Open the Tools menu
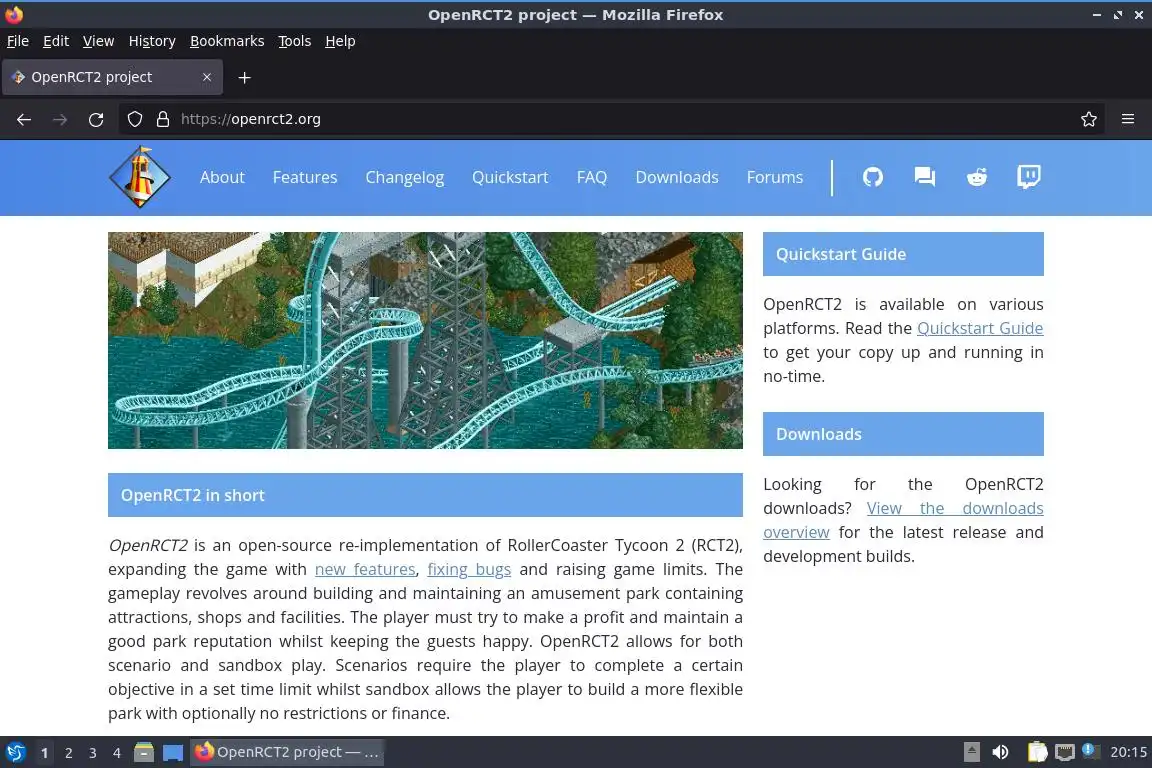 295,41
